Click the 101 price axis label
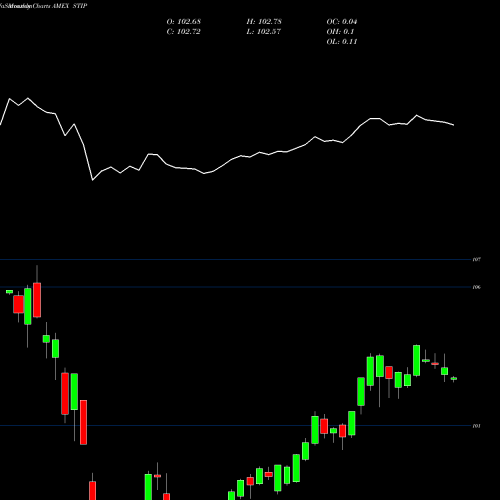The image size is (500, 500). [477, 426]
